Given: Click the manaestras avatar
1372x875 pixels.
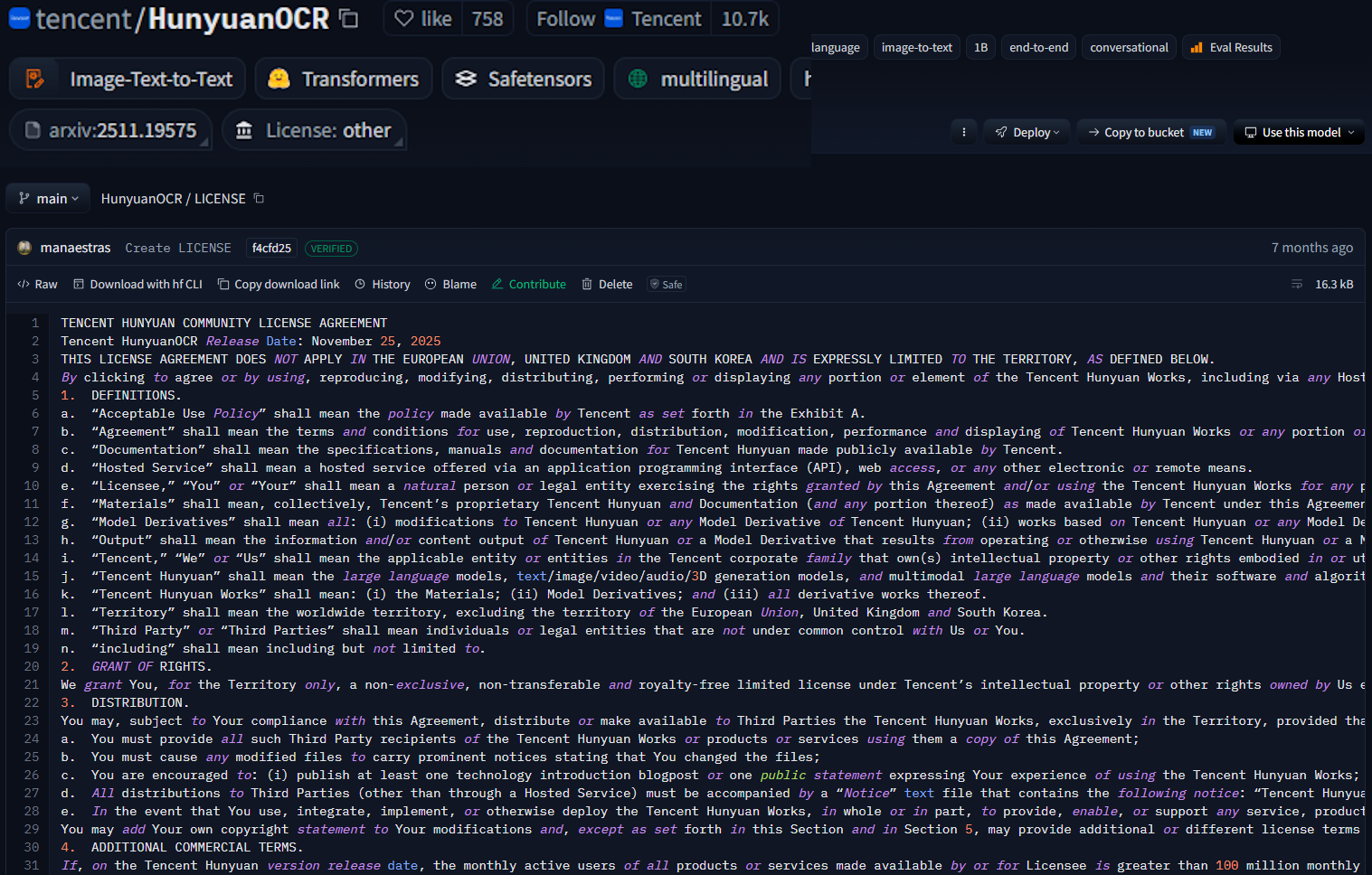Looking at the screenshot, I should tap(25, 248).
